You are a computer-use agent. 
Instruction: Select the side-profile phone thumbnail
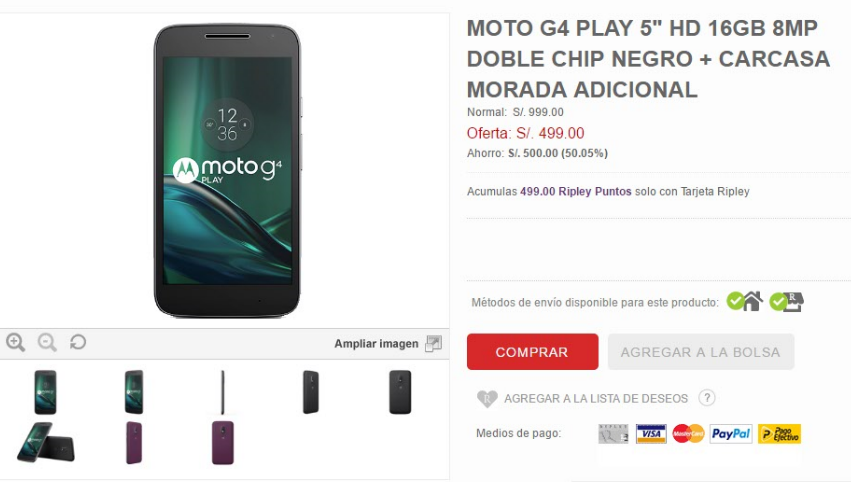pos(223,392)
